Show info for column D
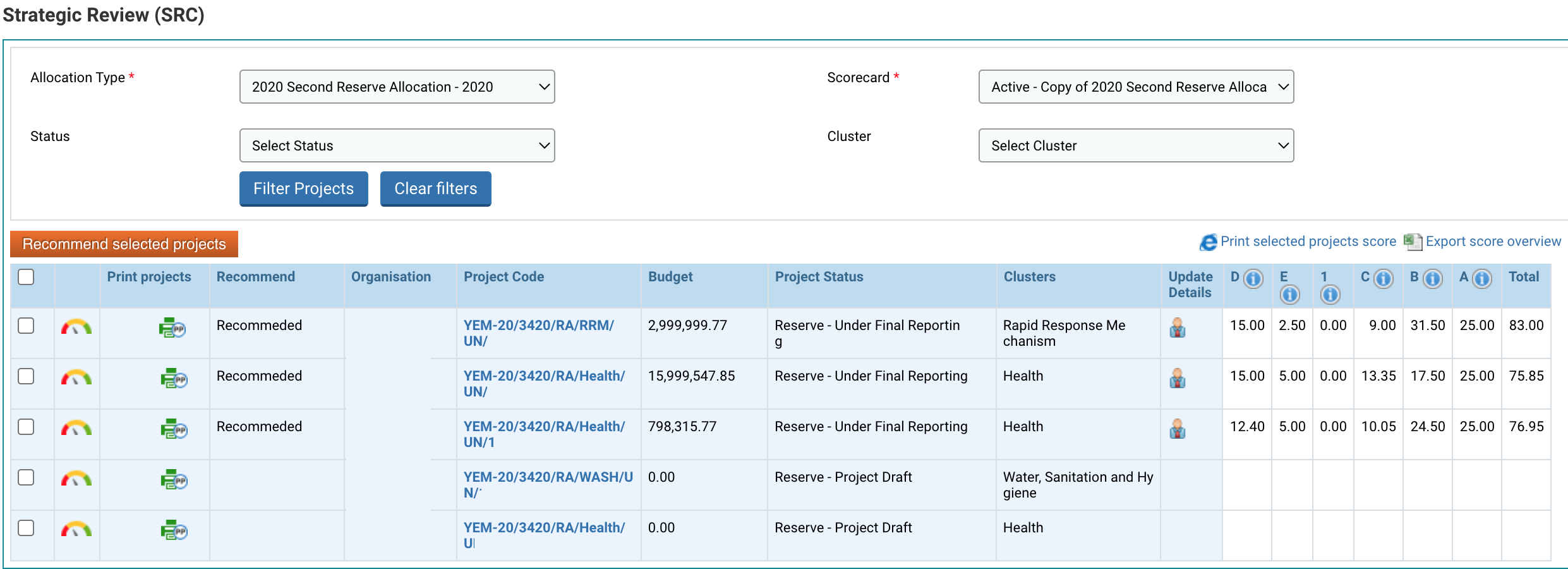The width and height of the screenshot is (1568, 569). tap(1253, 278)
